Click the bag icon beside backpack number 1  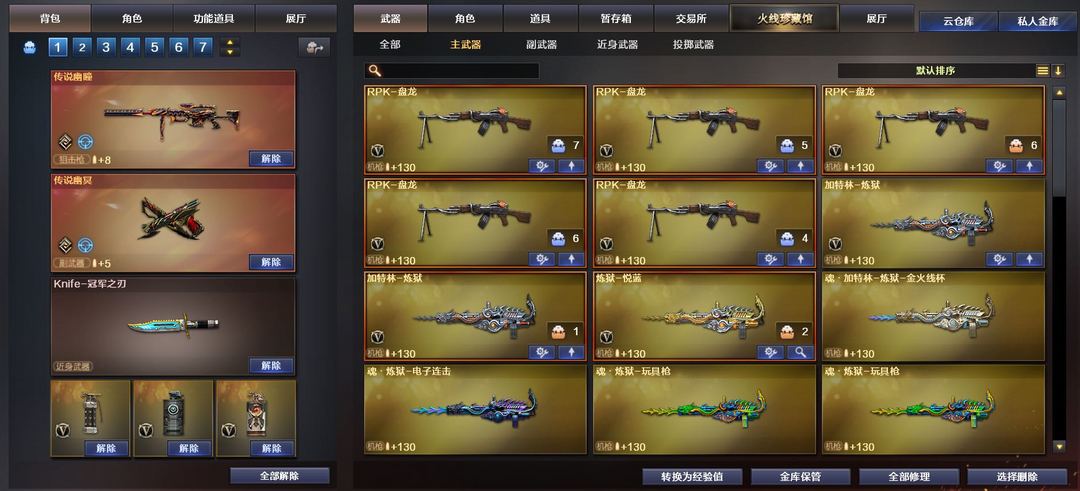(30, 48)
